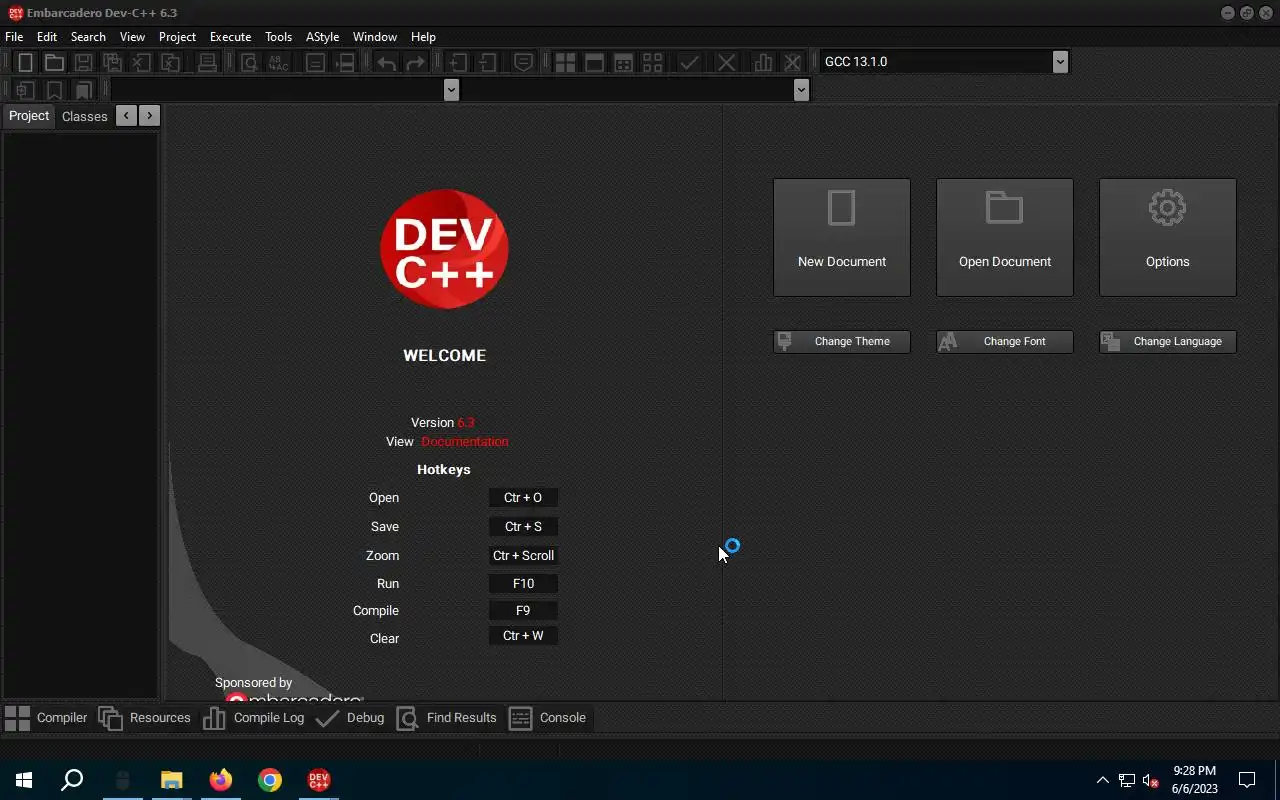
Task: Click the New file toolbar icon
Action: 25,62
